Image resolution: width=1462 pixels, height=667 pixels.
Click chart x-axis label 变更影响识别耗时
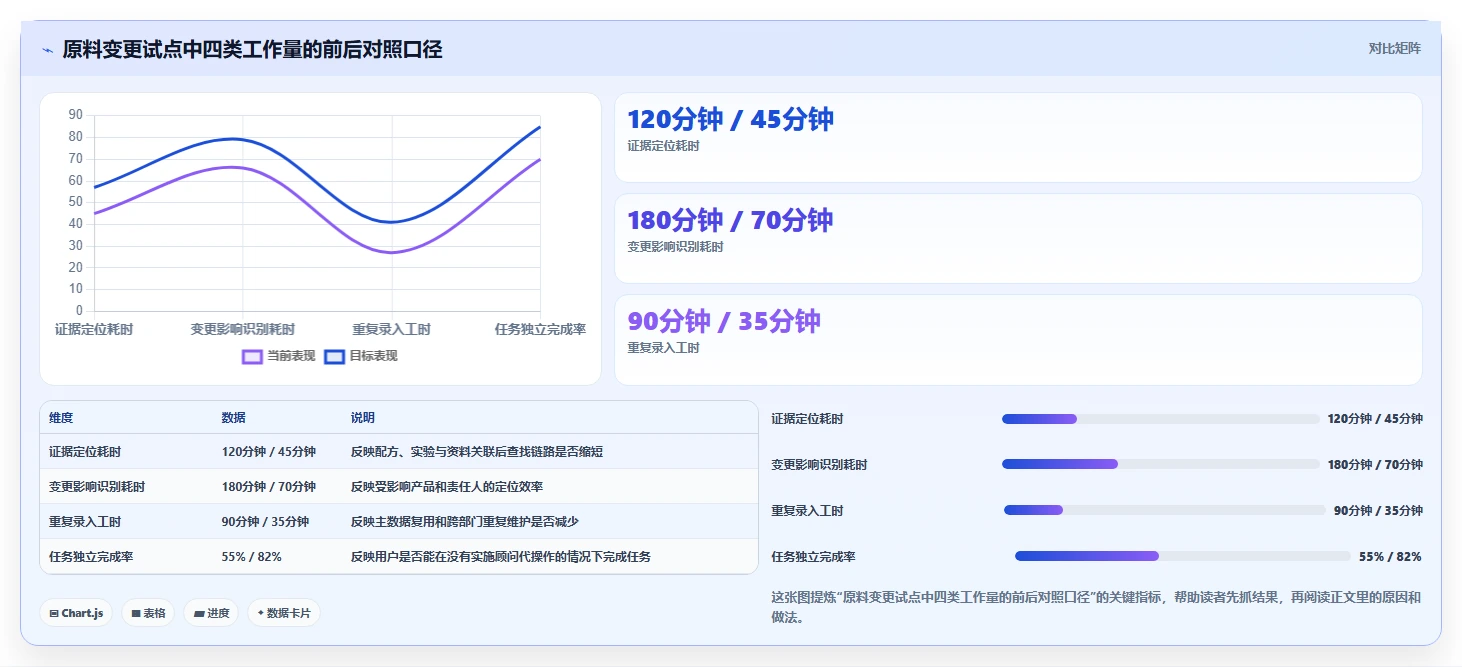(242, 329)
